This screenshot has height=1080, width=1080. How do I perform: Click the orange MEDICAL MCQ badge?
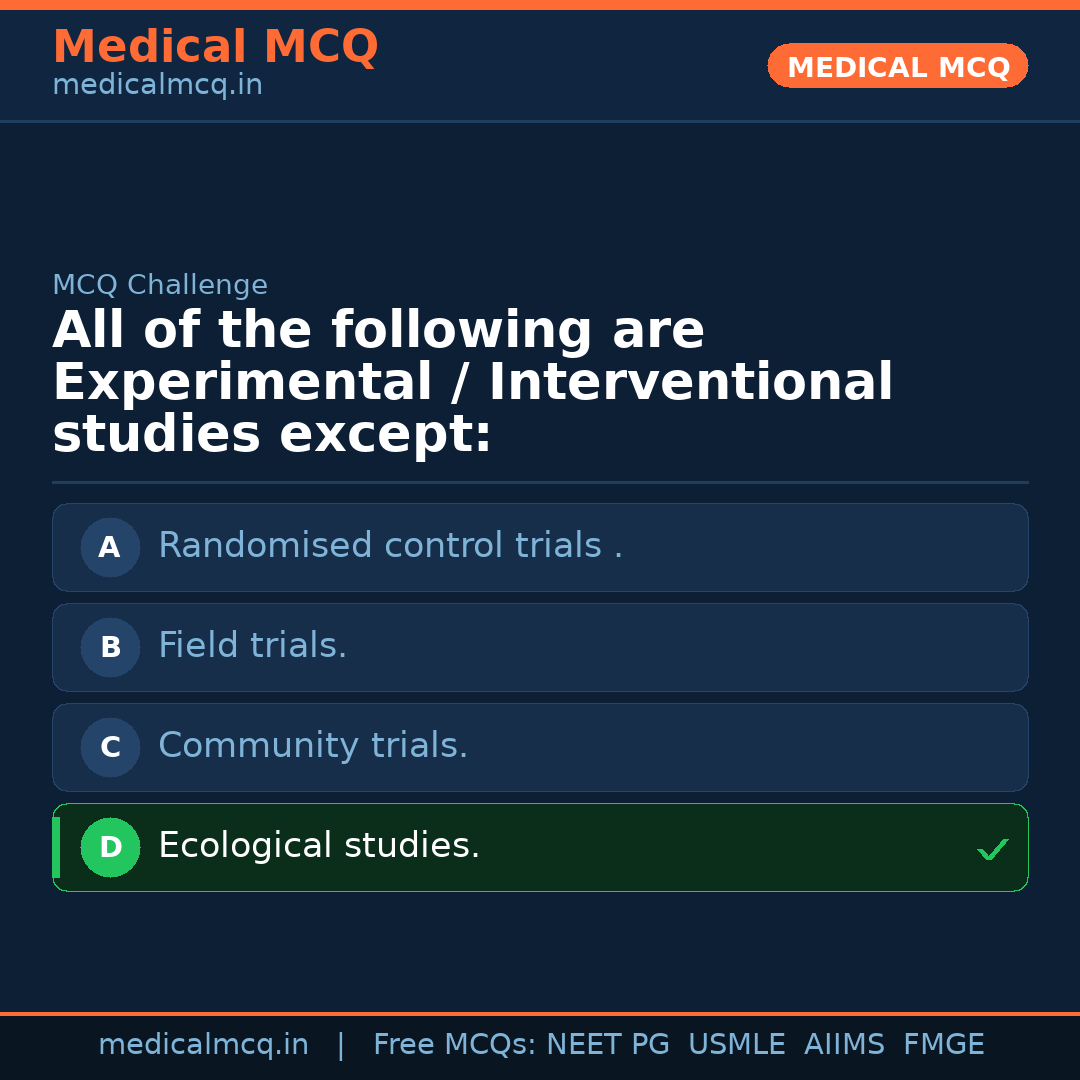pyautogui.click(x=898, y=67)
